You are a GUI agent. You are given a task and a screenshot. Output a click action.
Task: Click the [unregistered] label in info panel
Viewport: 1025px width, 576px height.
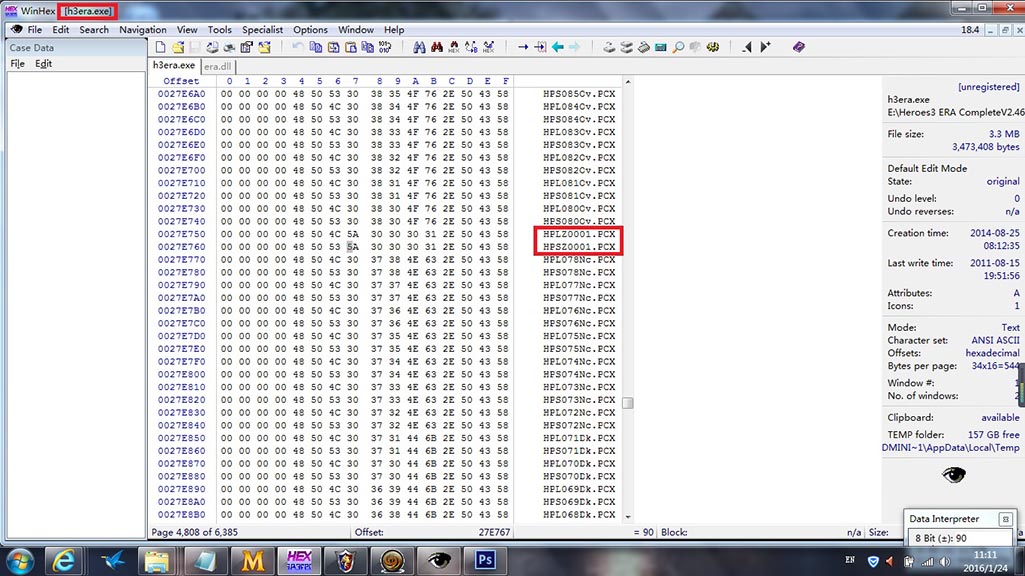pos(988,87)
